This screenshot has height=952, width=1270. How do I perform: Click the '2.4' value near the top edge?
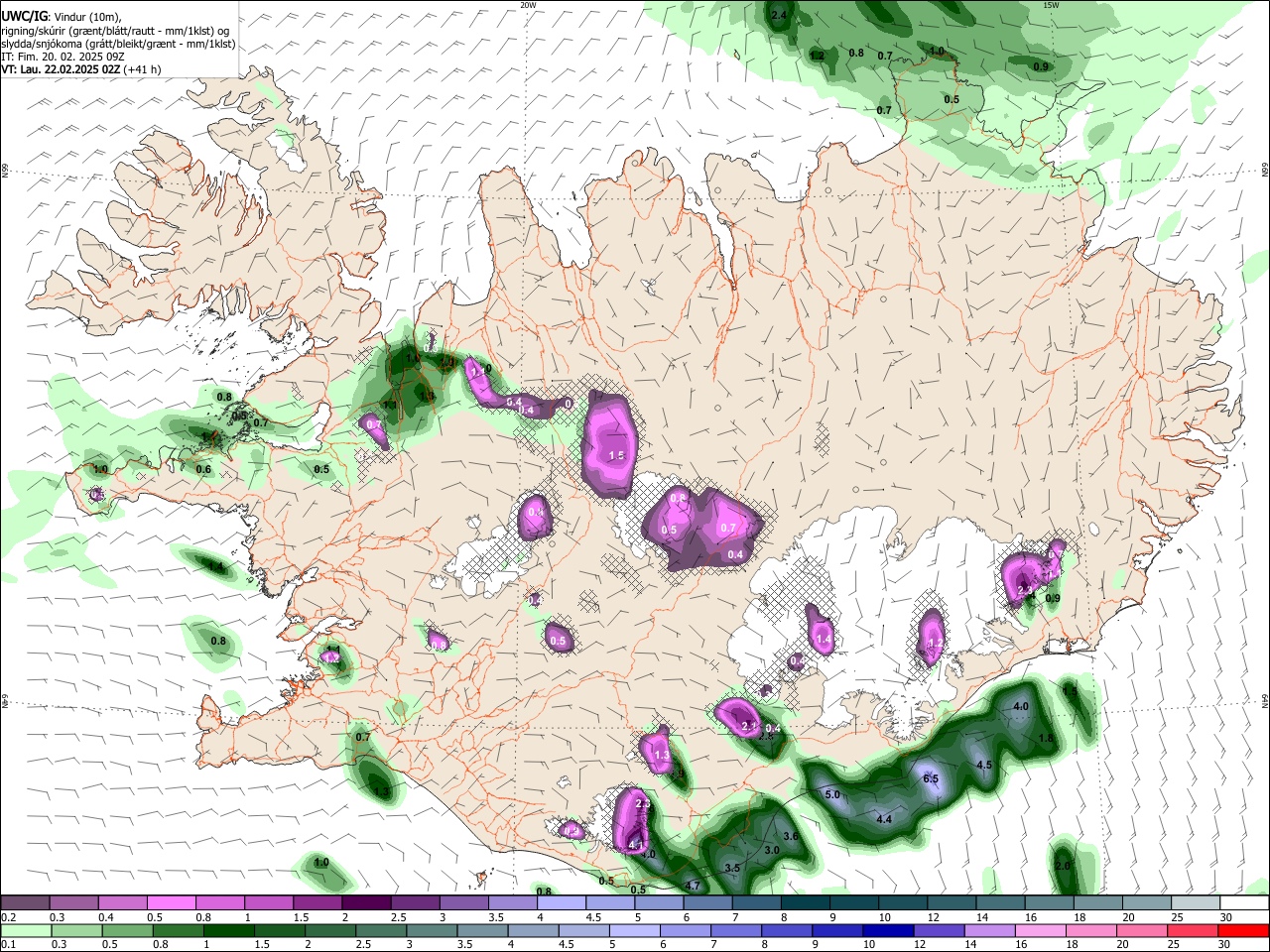click(x=779, y=15)
